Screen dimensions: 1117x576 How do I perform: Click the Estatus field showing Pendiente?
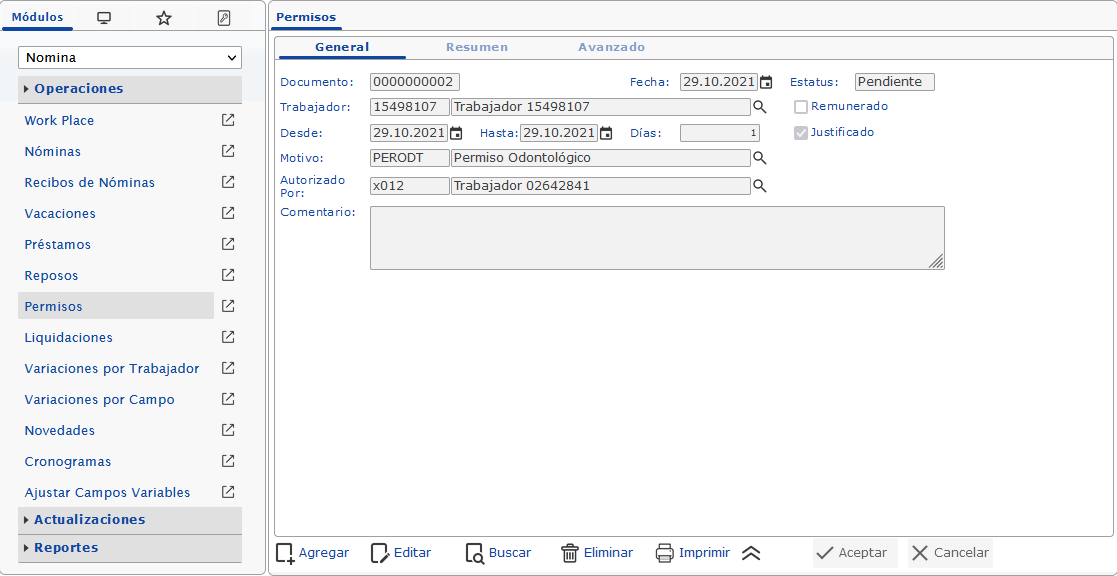[895, 82]
